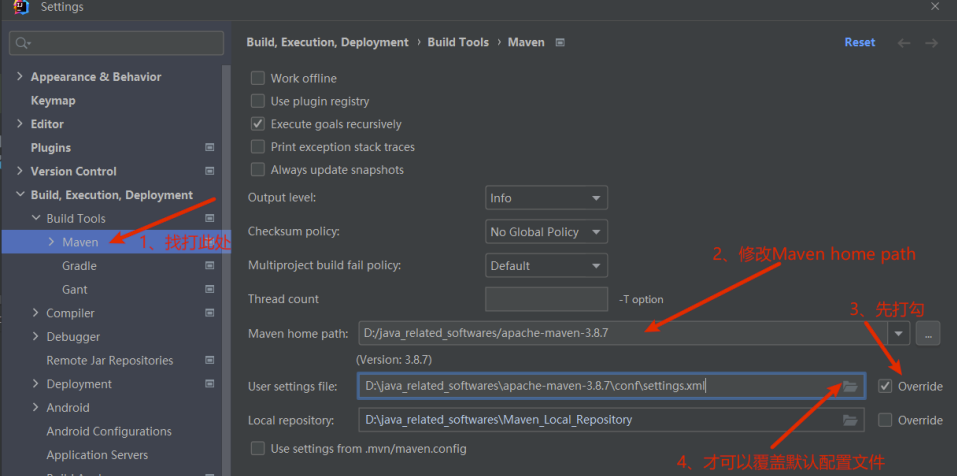Expand the Android node
The image size is (957, 476).
coord(35,407)
